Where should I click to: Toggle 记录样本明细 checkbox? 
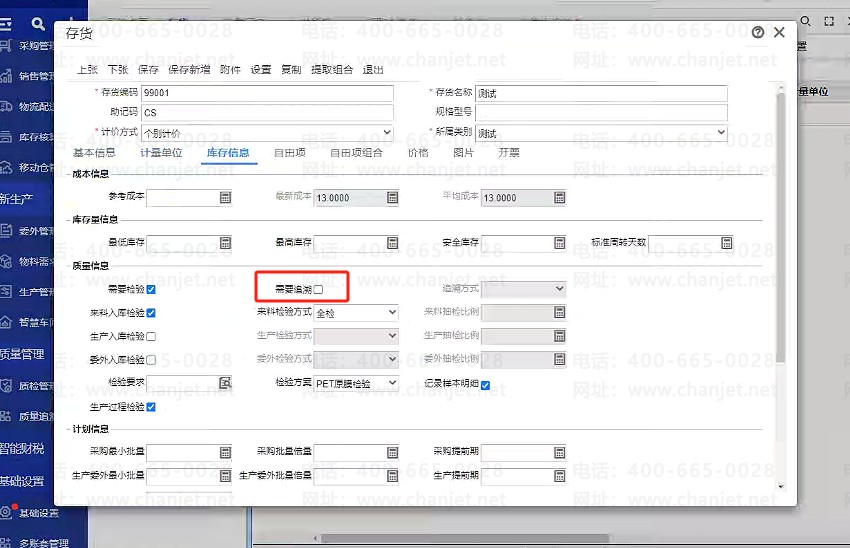tap(486, 385)
